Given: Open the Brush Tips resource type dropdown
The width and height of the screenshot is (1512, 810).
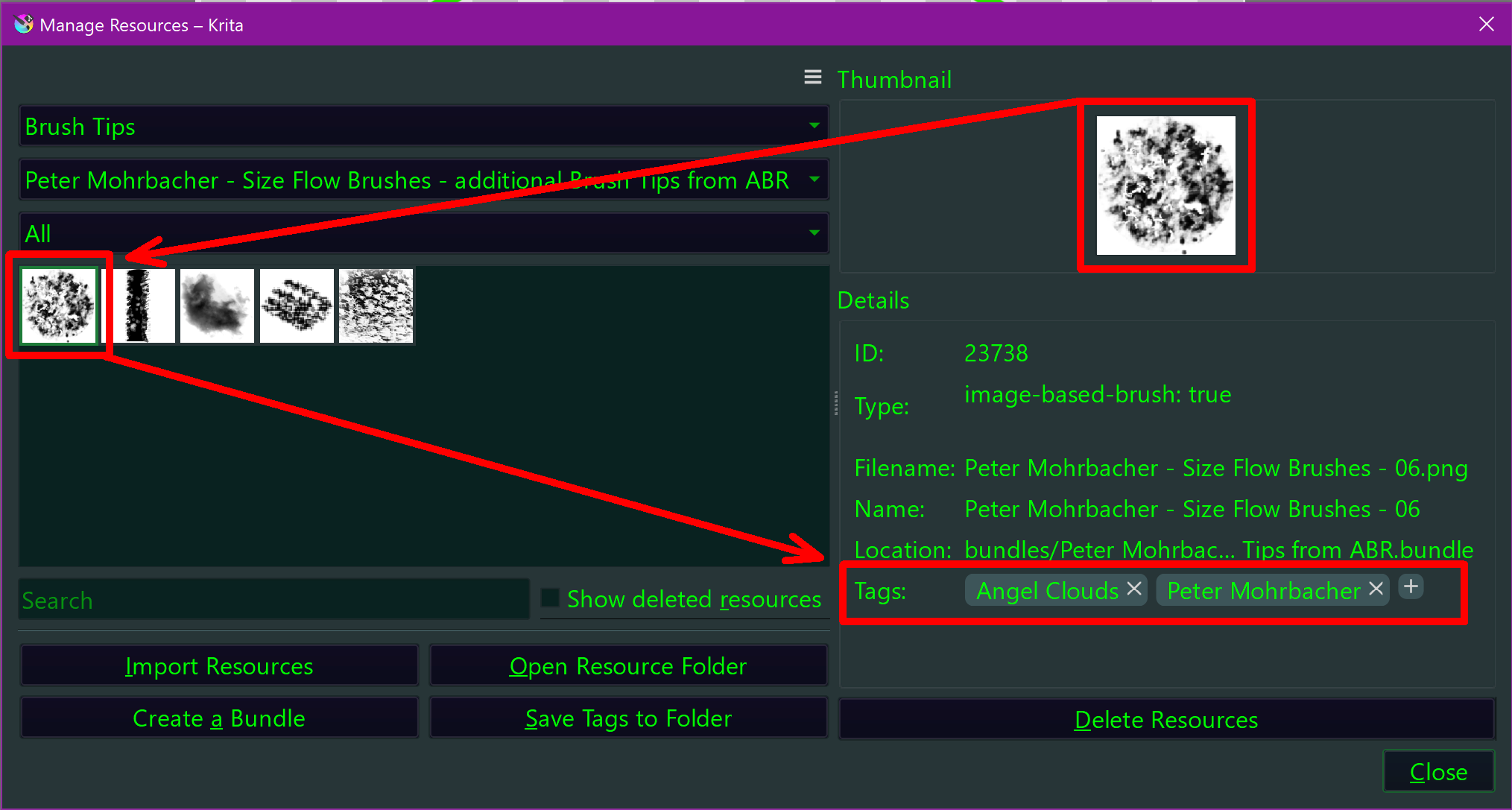Looking at the screenshot, I should [x=423, y=127].
